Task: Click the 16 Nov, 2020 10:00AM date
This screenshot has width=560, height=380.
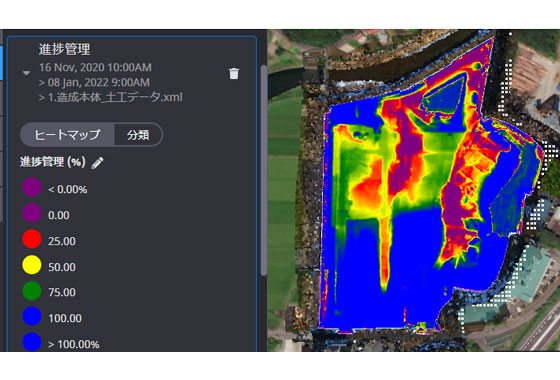Action: tap(95, 68)
